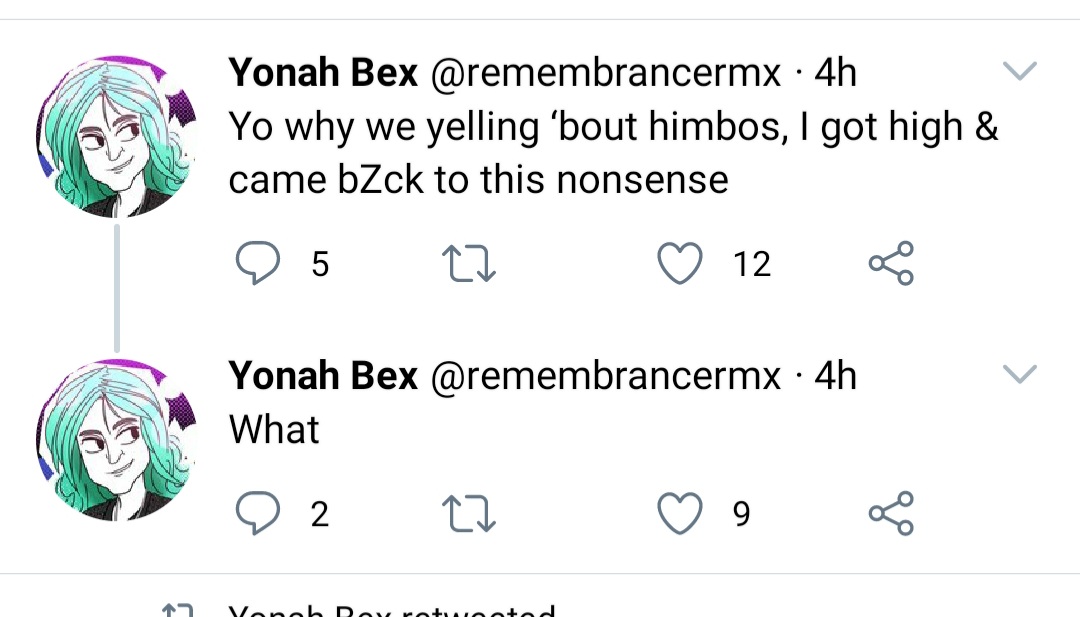Retweet the "What" tweet
1080x617 pixels.
coord(468,514)
